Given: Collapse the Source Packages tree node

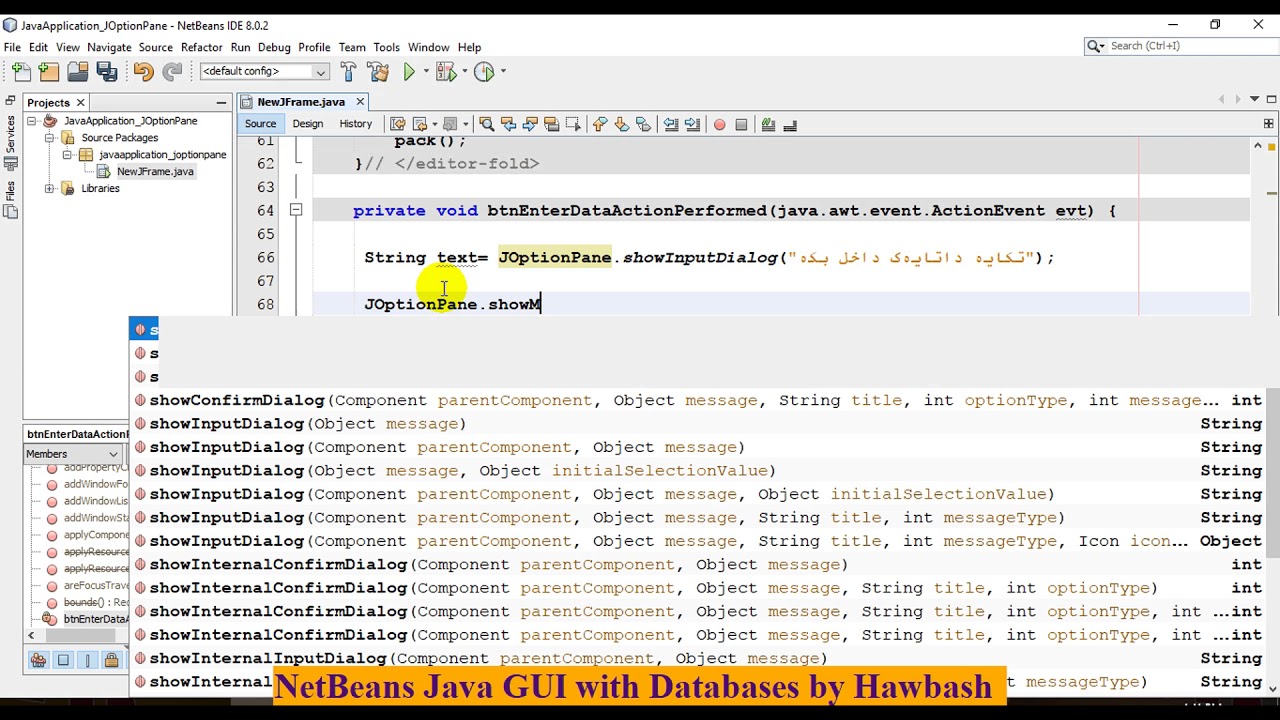Looking at the screenshot, I should coord(49,138).
